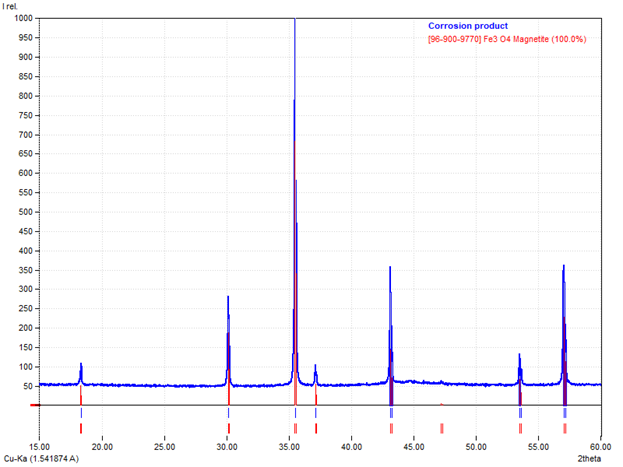
Task: Click the blue "Corrosion product" legend label
Action: click(468, 26)
